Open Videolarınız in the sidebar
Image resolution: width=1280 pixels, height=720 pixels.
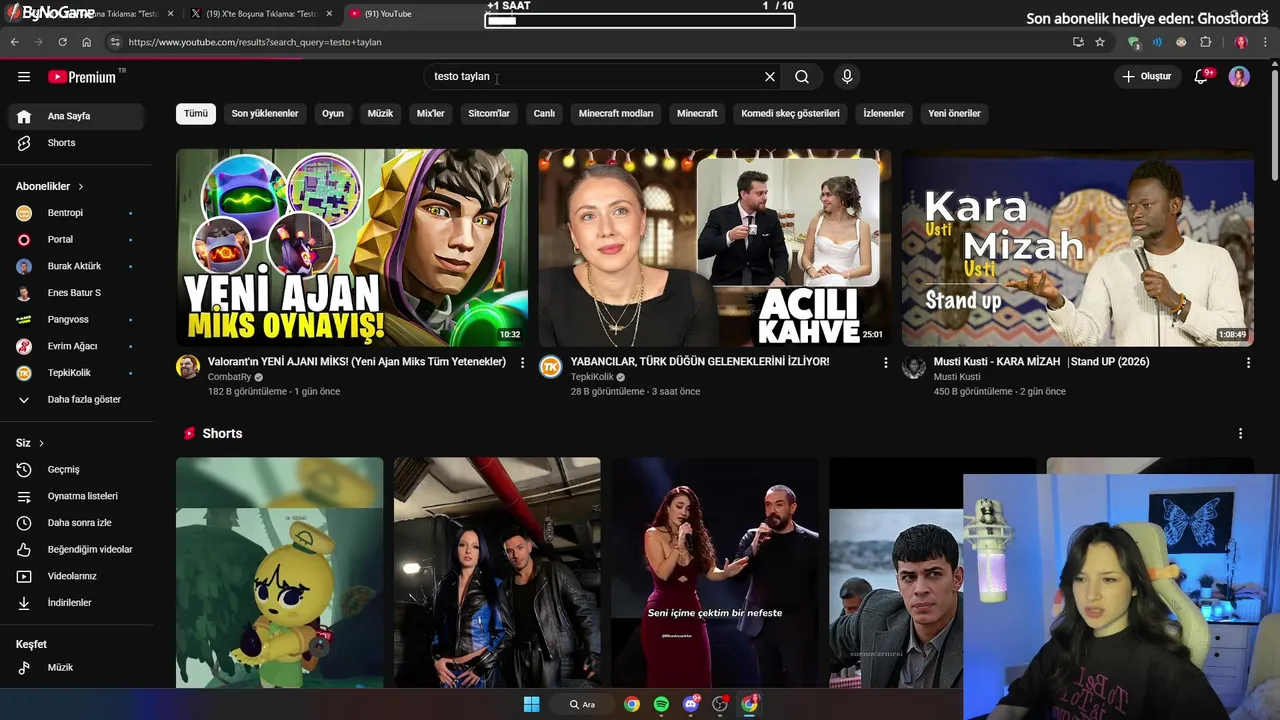(x=76, y=576)
